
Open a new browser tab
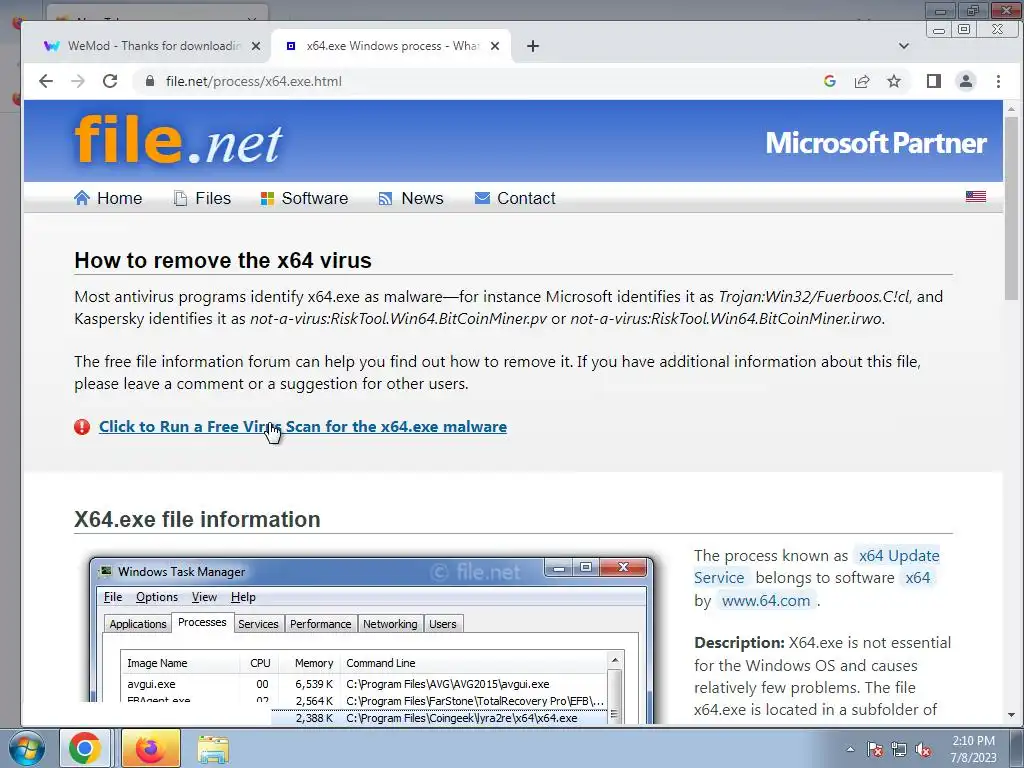tap(533, 46)
